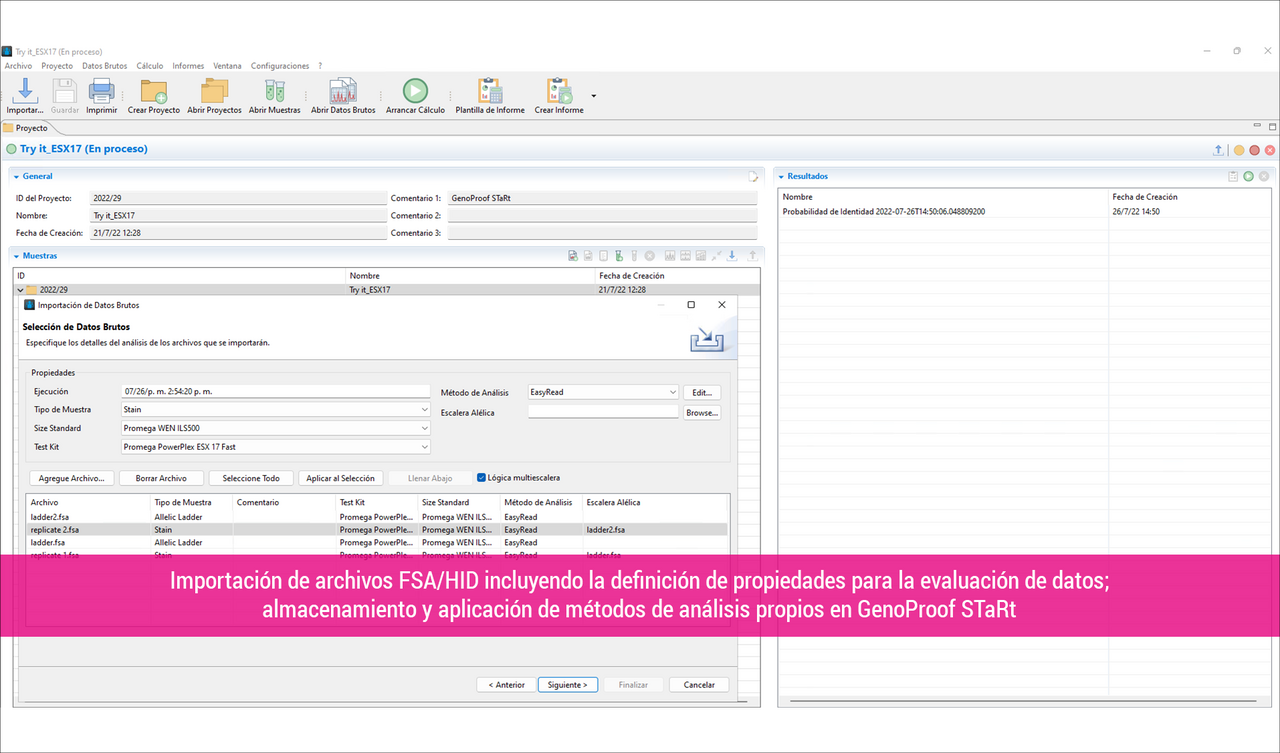Click the Imprimir printer icon

click(101, 90)
